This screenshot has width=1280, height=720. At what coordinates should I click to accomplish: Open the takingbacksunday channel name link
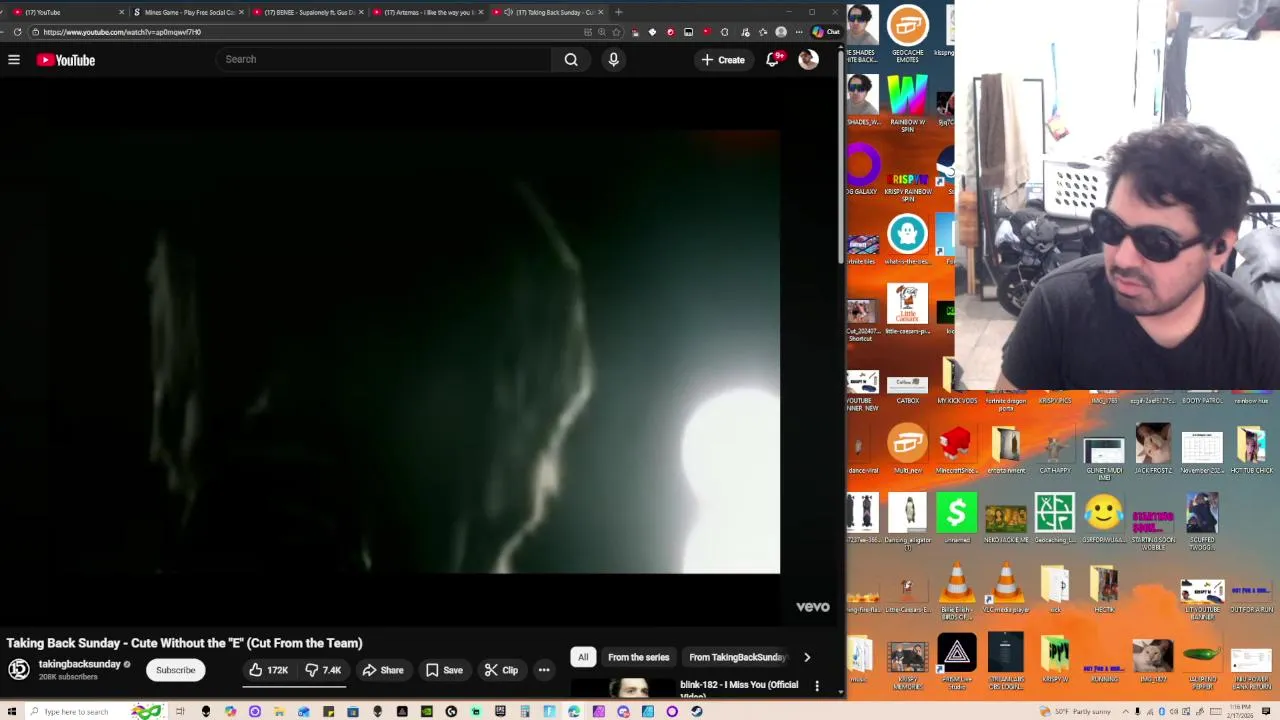tap(79, 664)
